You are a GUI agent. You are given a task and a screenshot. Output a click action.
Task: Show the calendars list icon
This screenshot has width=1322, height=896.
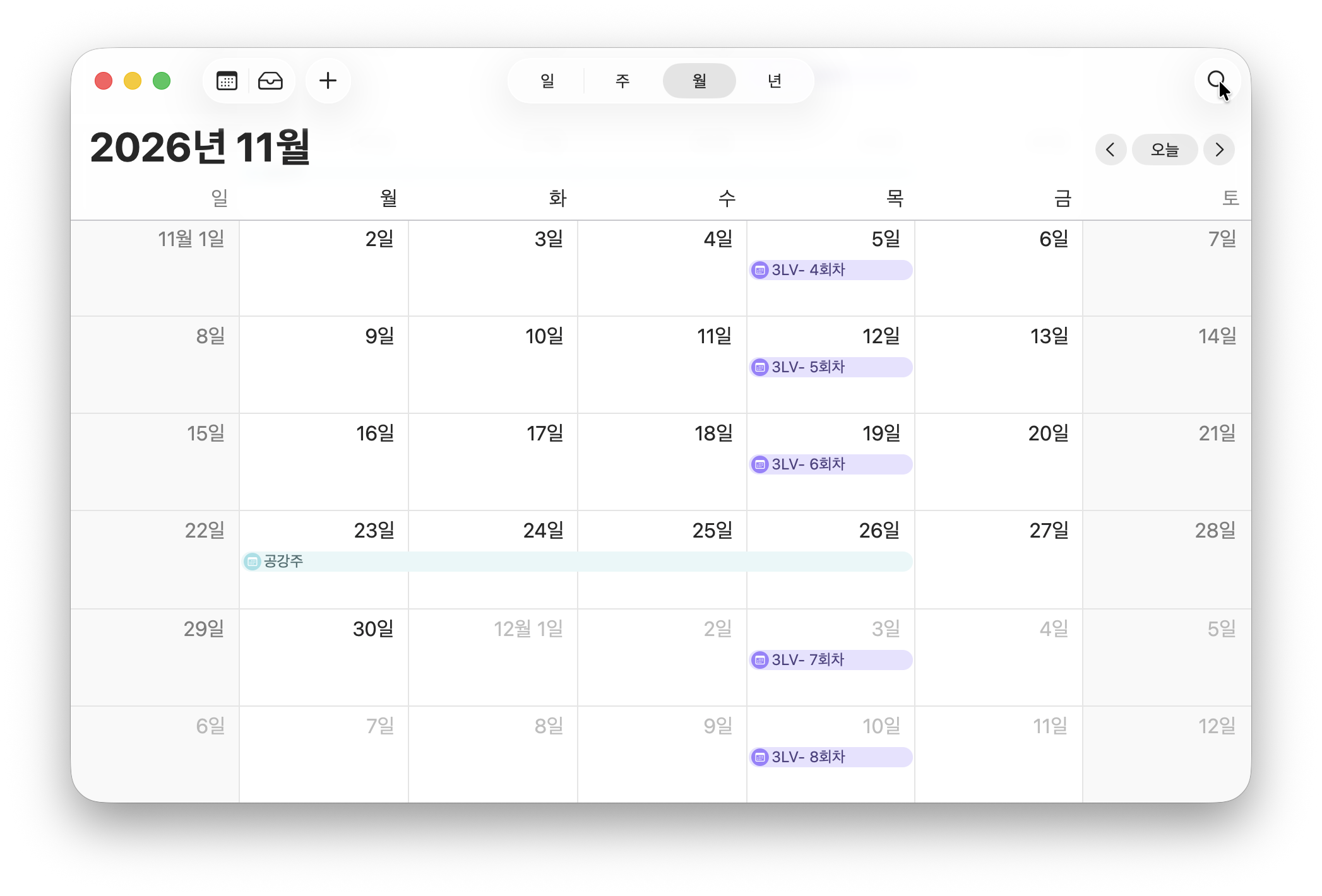coord(227,81)
